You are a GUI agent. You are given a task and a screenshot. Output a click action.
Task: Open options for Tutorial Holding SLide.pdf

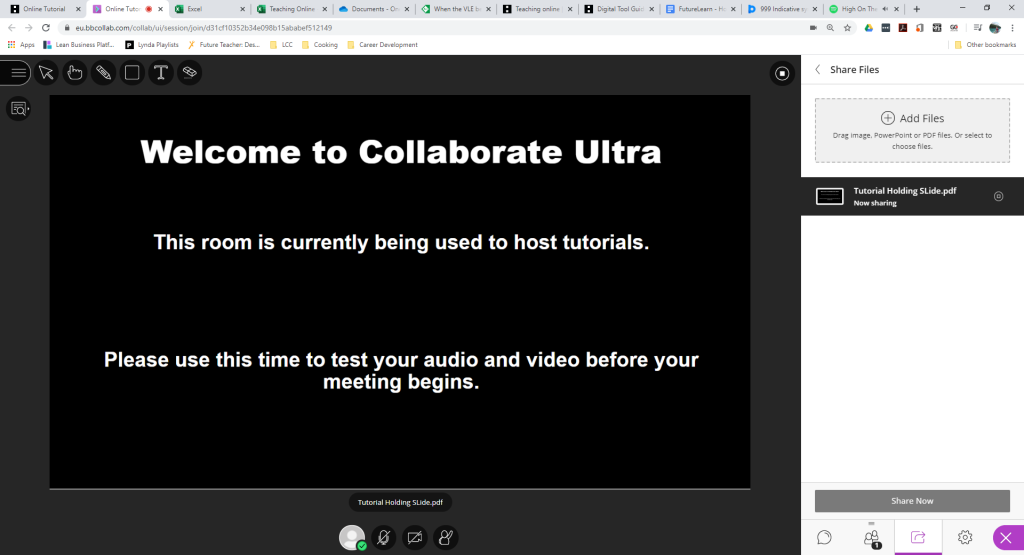[999, 196]
